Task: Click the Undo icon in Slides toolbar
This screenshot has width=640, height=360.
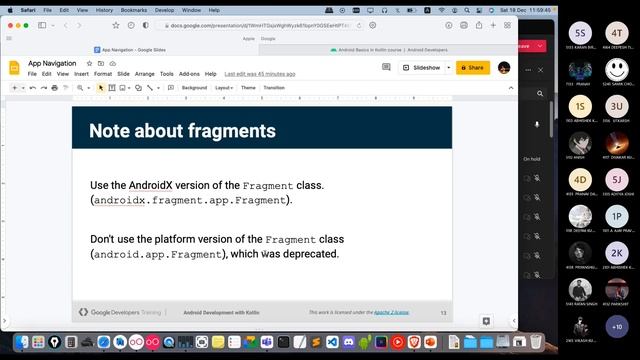Action: (33, 88)
